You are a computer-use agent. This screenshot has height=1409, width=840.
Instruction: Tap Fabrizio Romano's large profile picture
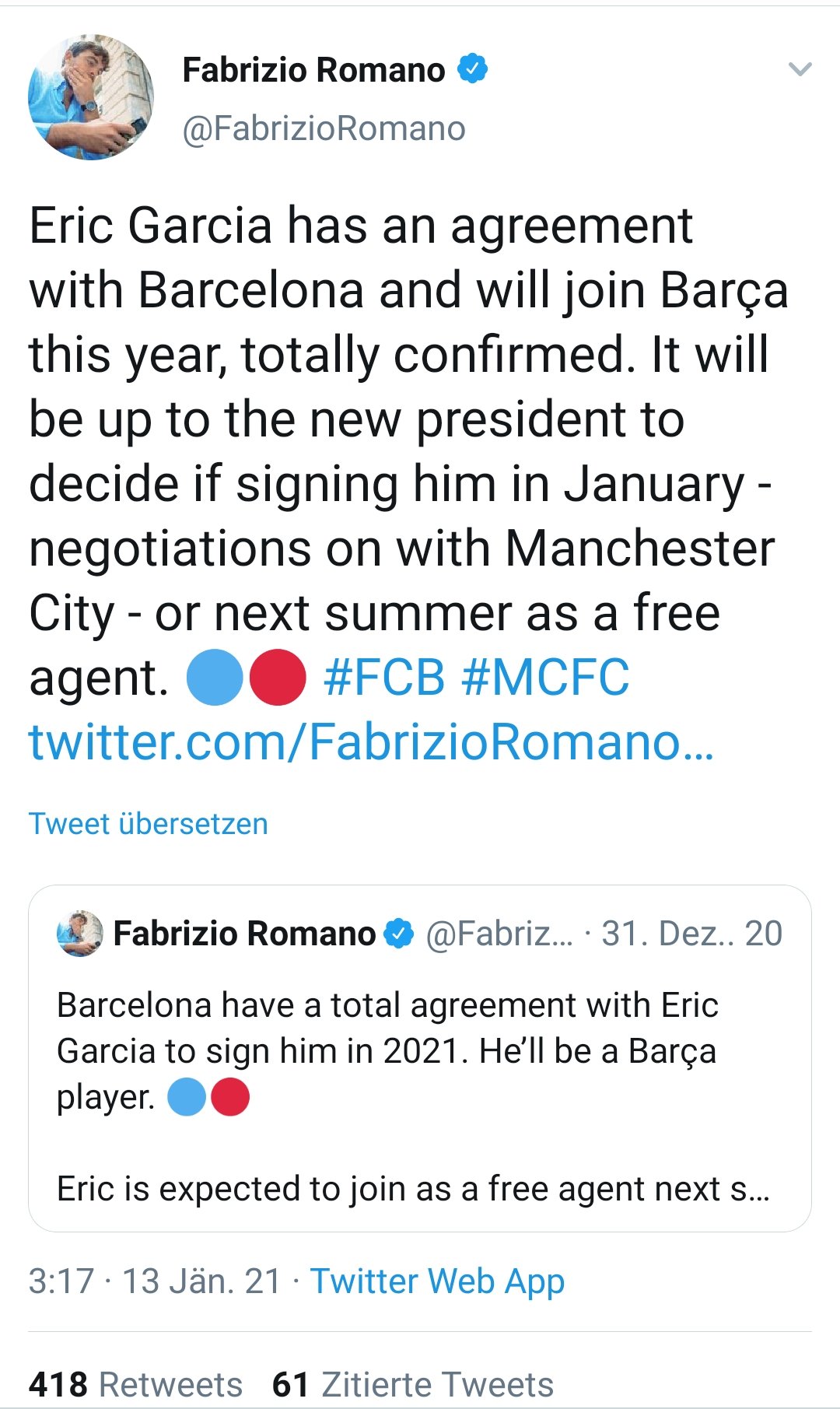91,97
